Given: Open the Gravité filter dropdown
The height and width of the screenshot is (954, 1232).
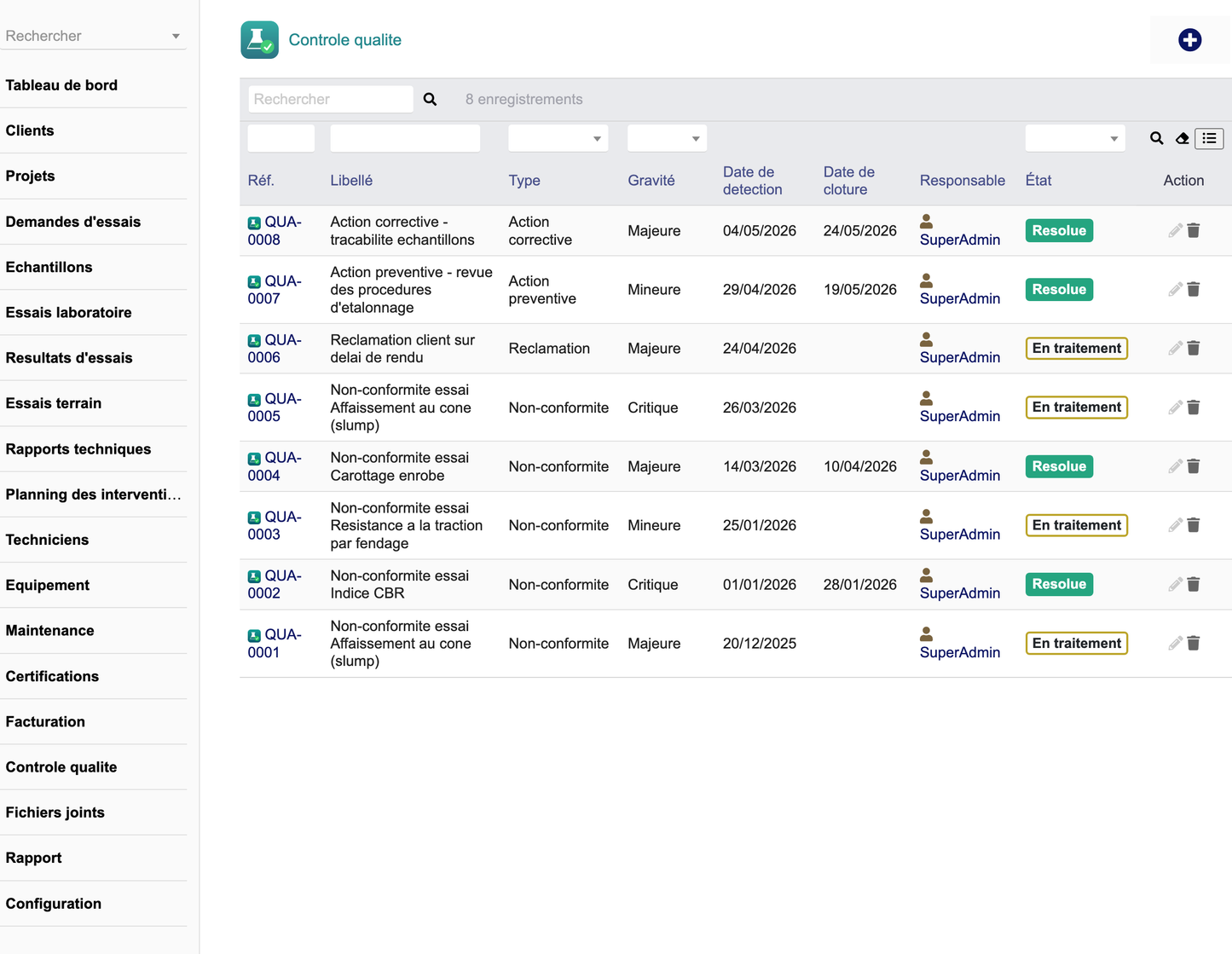Looking at the screenshot, I should click(667, 138).
